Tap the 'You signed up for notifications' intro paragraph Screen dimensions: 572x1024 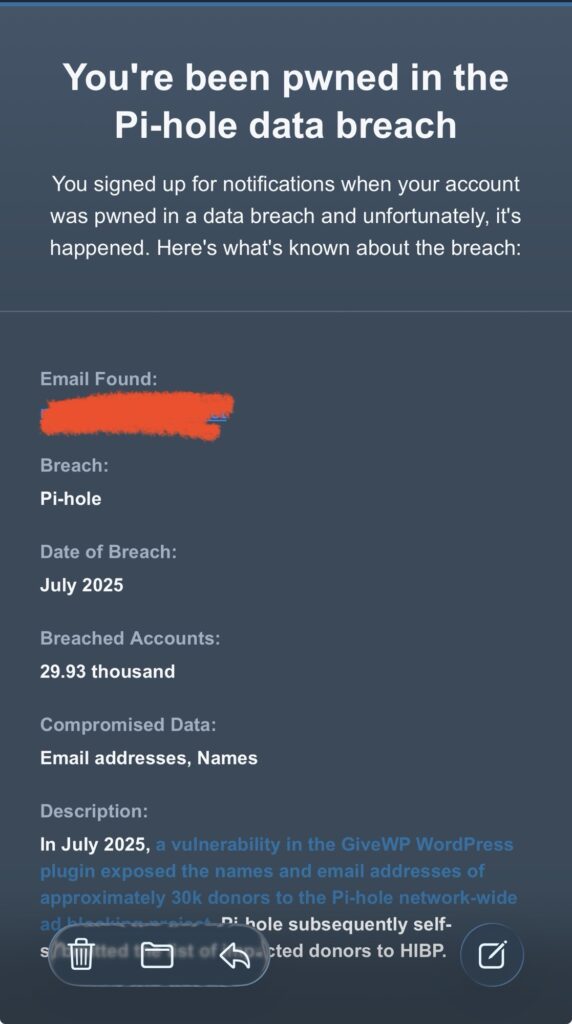285,216
